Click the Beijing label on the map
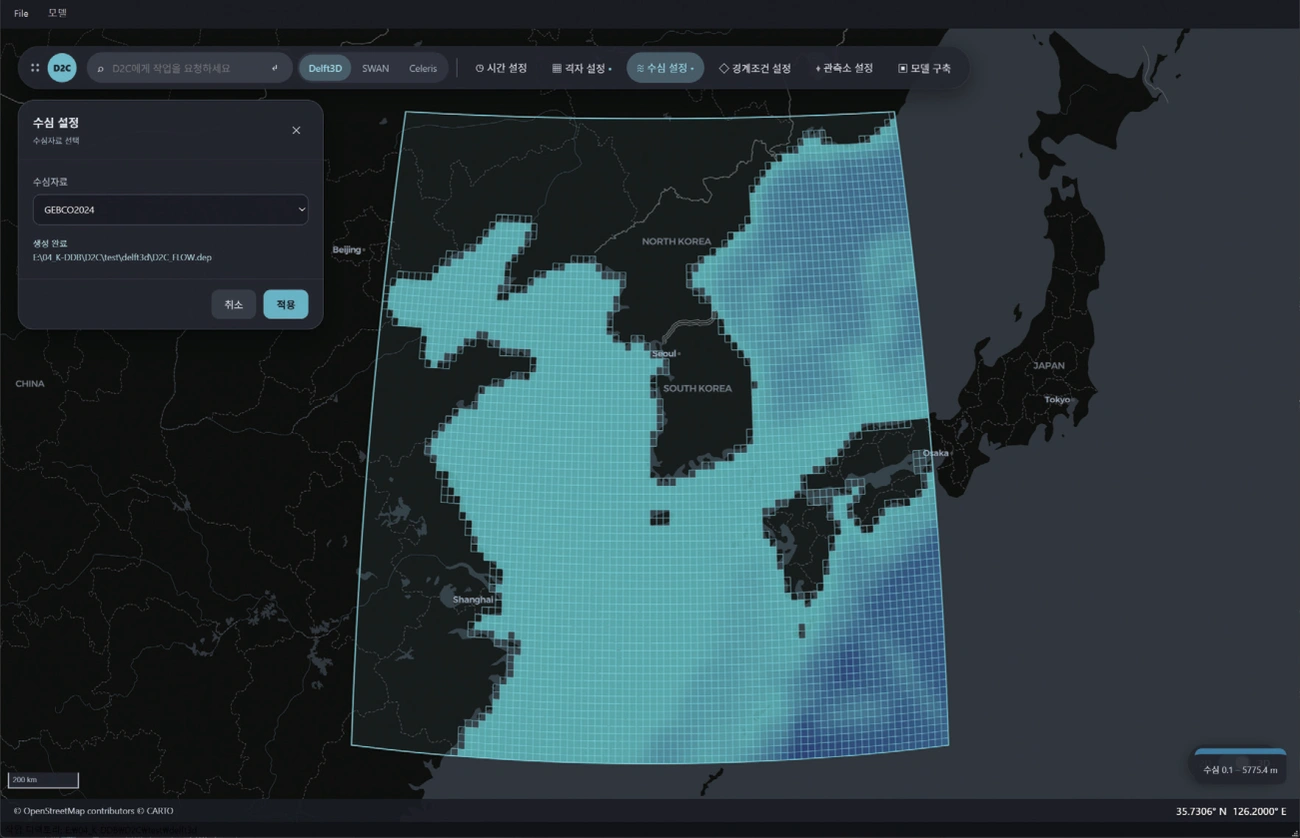1300x838 pixels. (x=346, y=249)
